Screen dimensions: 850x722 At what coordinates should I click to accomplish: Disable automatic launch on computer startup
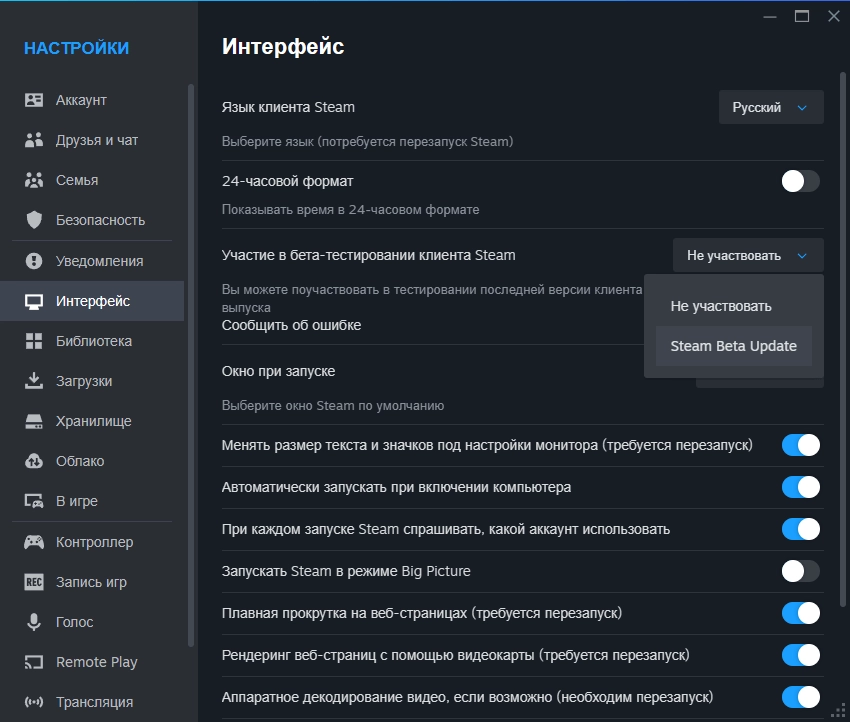pos(800,487)
